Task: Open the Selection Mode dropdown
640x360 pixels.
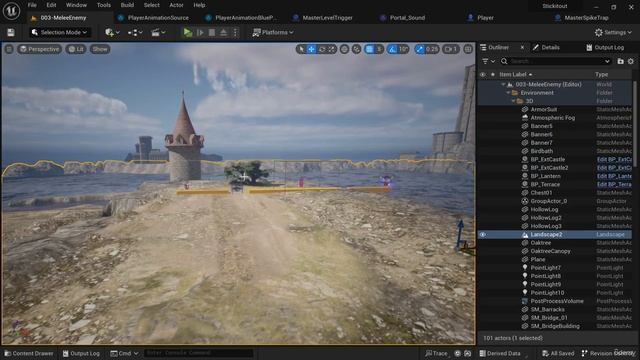Action: click(60, 32)
